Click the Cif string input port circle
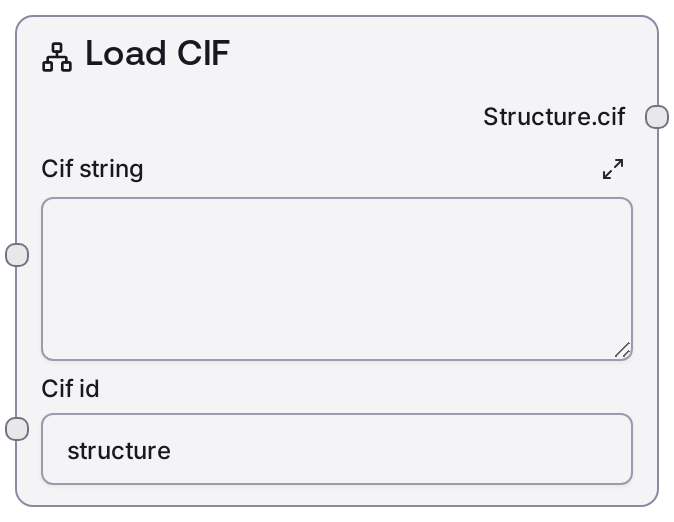Screen dimensions: 674x522 pos(17,255)
